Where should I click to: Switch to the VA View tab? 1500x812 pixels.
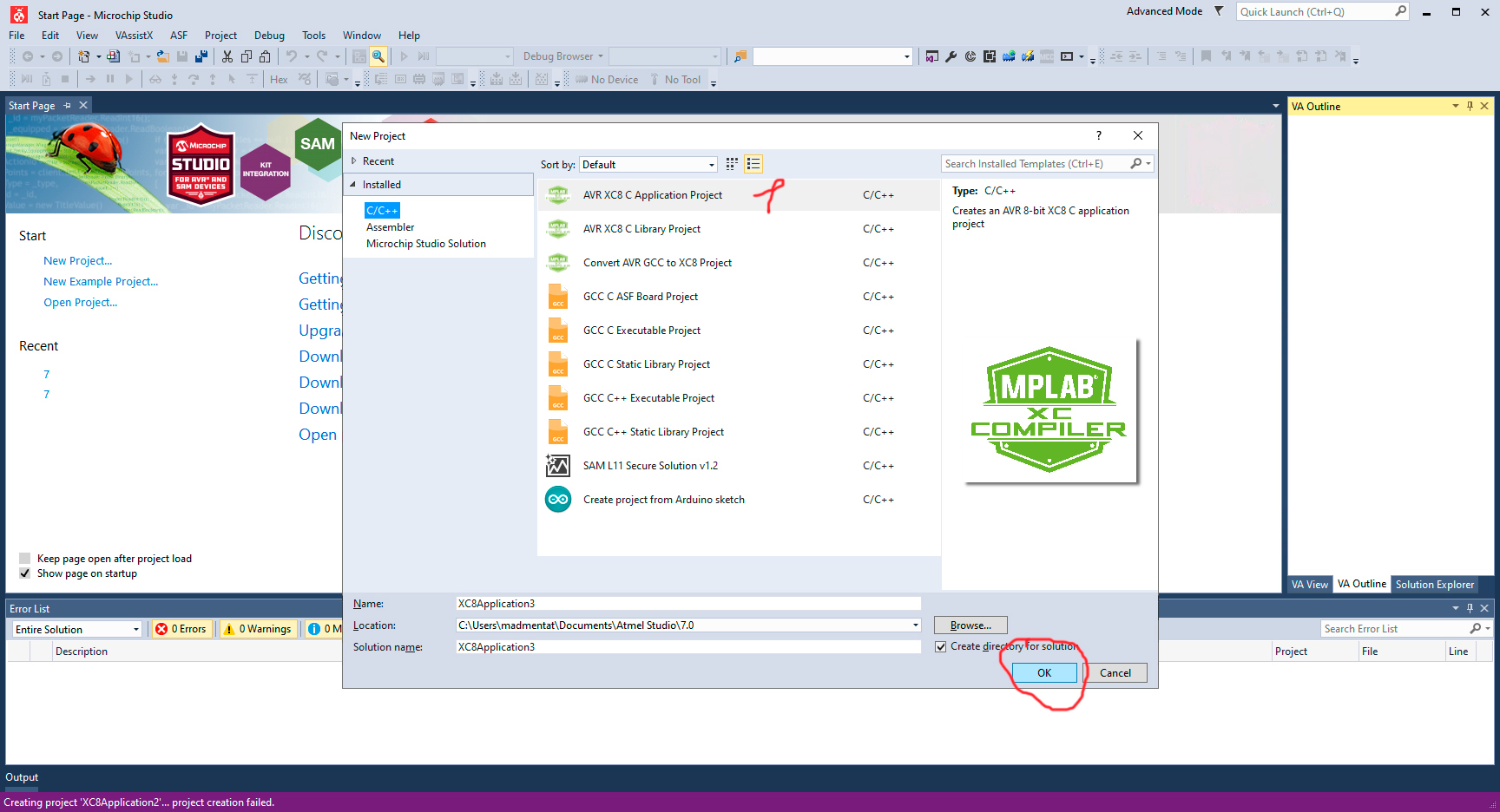click(x=1309, y=585)
